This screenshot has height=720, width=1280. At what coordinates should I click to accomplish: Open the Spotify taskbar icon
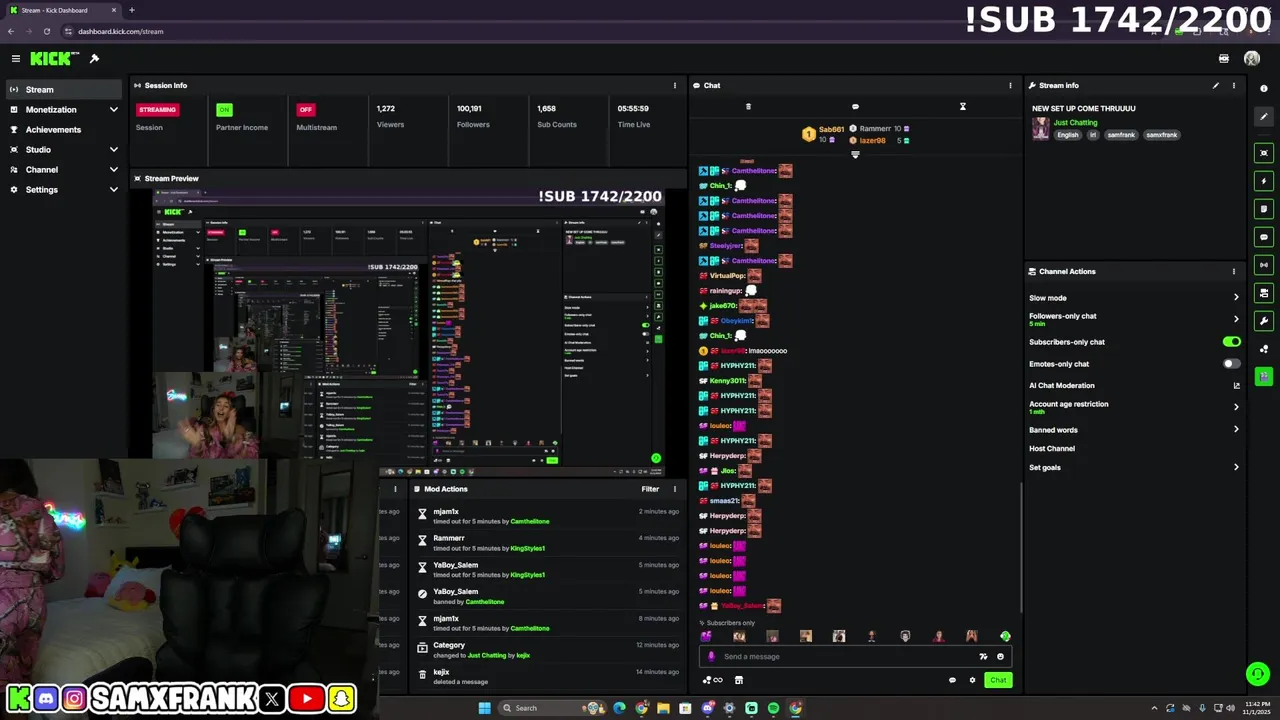click(773, 708)
